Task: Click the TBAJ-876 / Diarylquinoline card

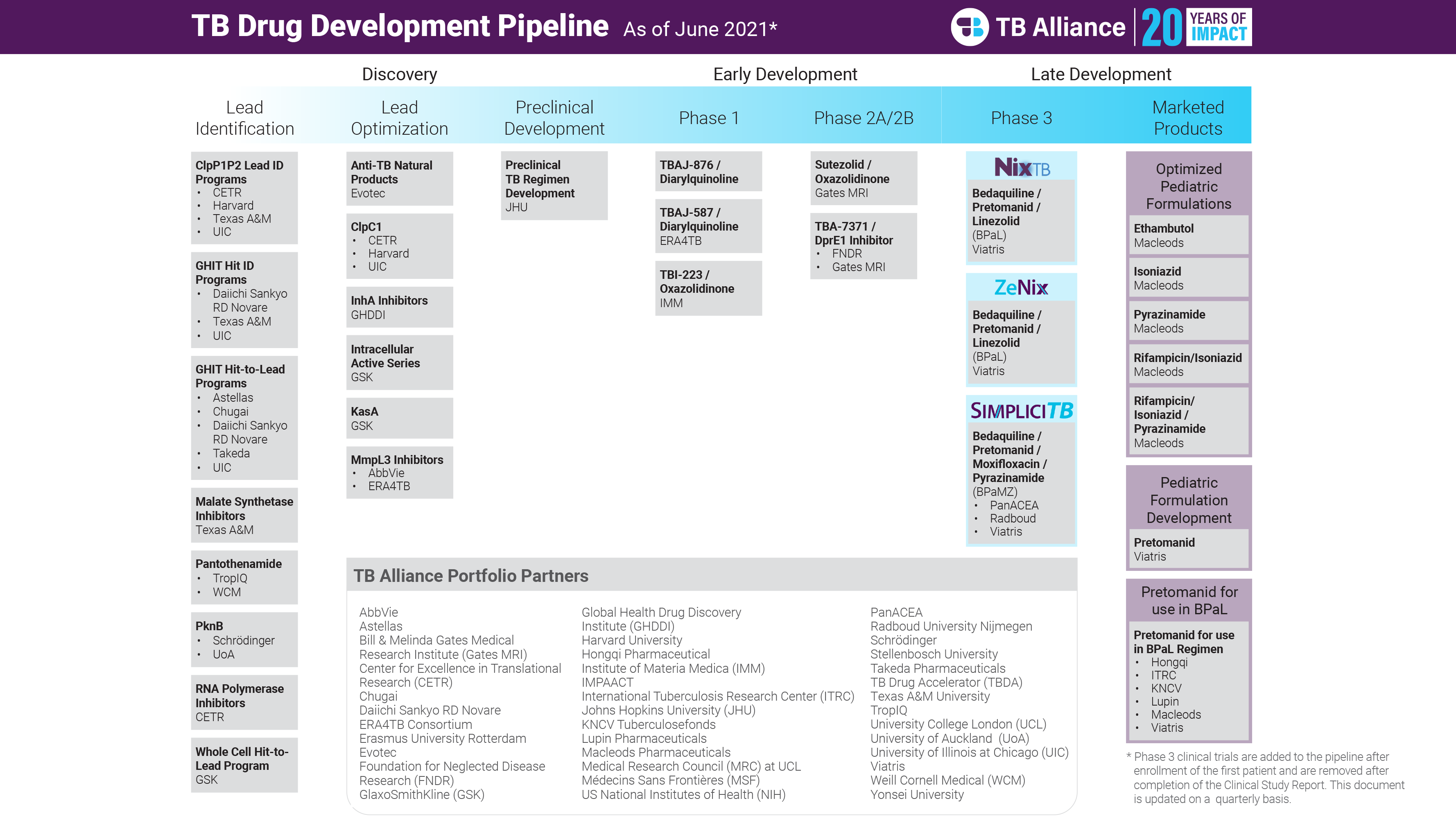Action: 709,171
